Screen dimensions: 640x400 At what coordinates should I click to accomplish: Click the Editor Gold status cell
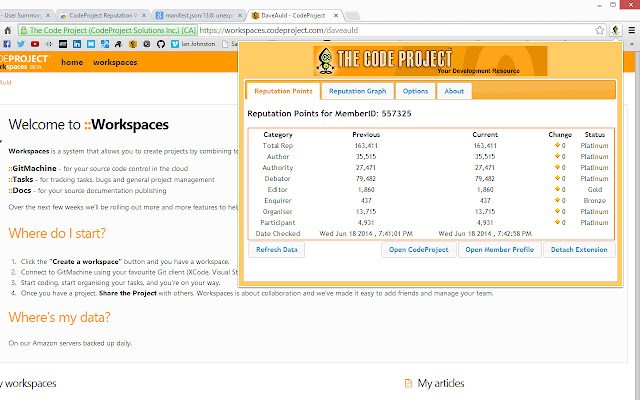(595, 190)
